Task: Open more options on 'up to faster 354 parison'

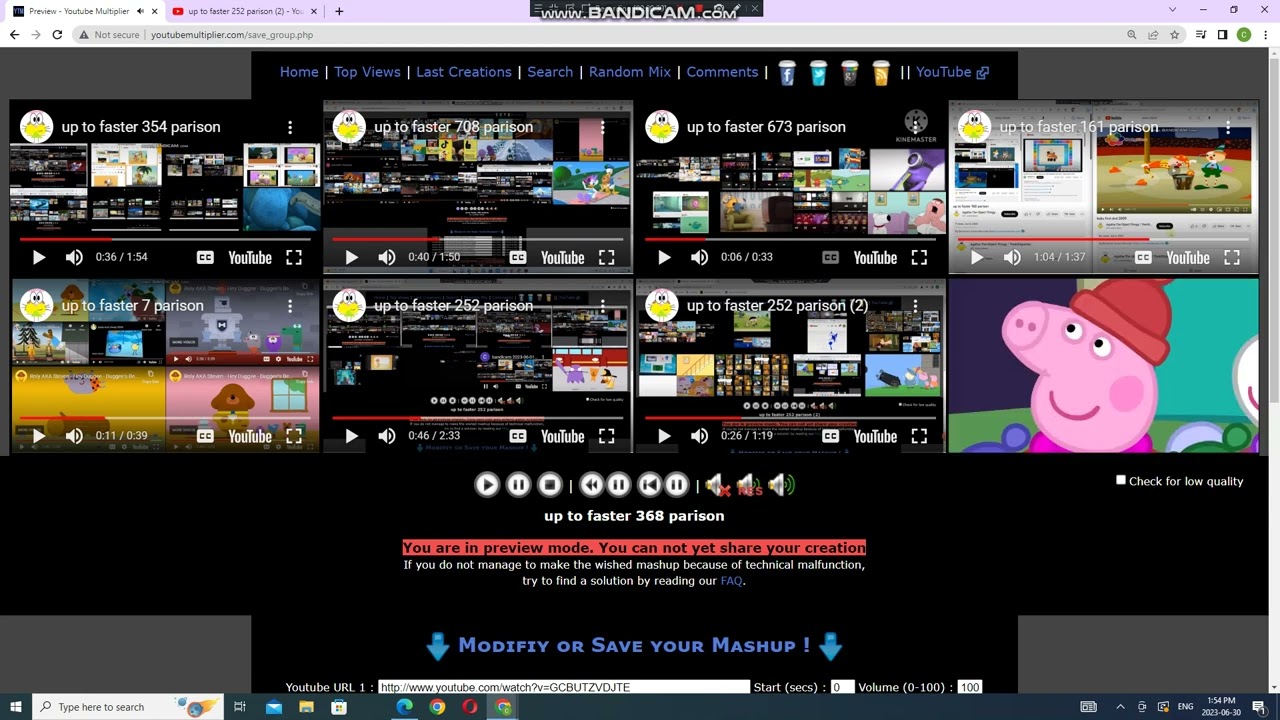Action: click(290, 127)
